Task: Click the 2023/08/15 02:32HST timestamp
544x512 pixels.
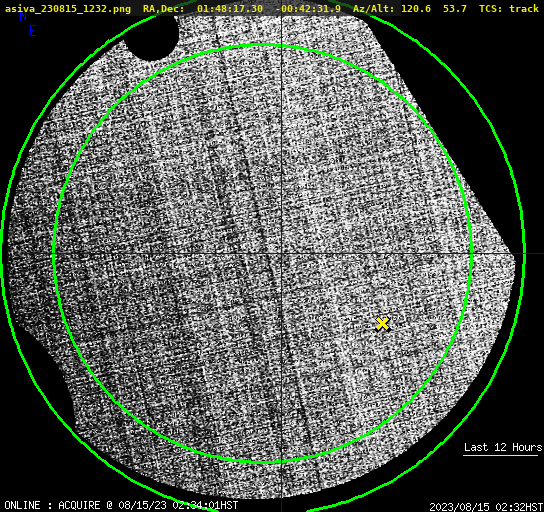Action: (486, 507)
